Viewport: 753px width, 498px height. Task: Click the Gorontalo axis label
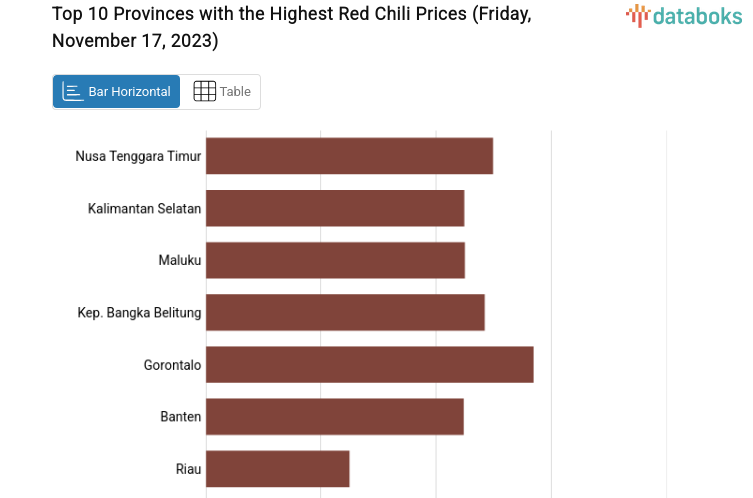pyautogui.click(x=172, y=365)
